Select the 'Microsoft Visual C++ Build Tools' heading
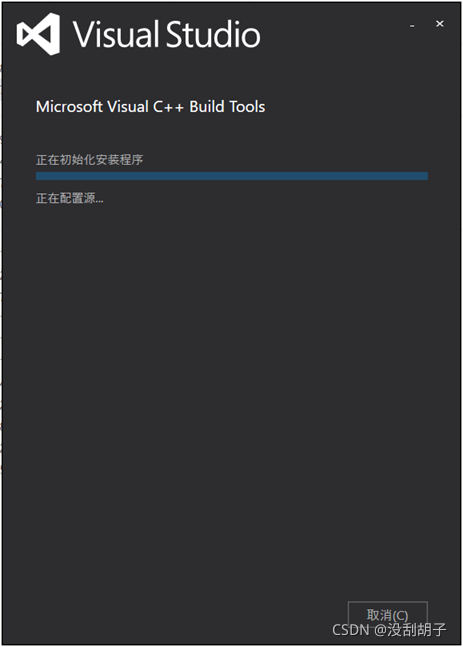The width and height of the screenshot is (463, 647). click(x=151, y=106)
